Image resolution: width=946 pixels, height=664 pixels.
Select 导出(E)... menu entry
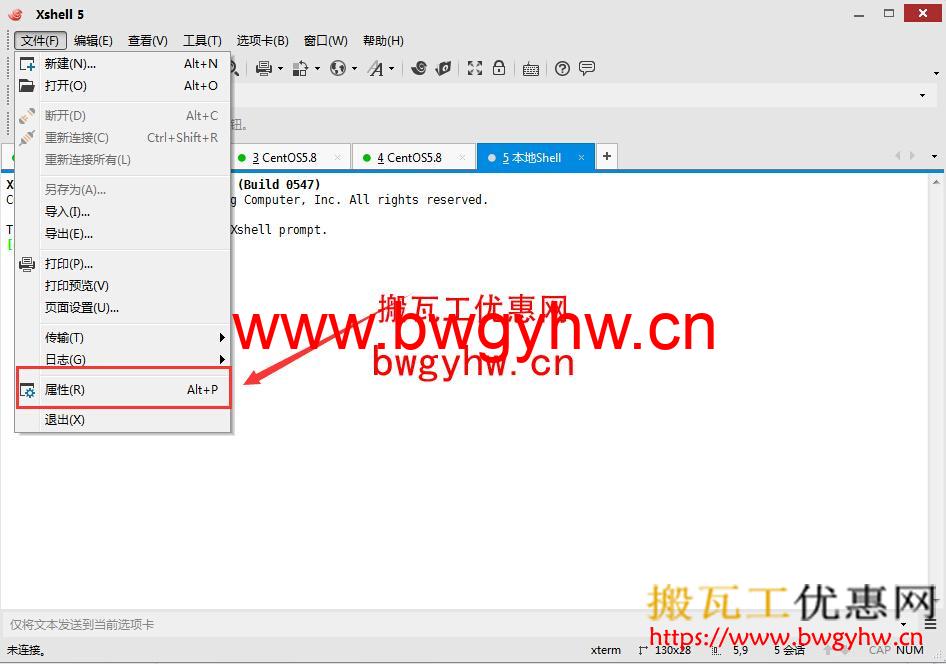tap(122, 234)
